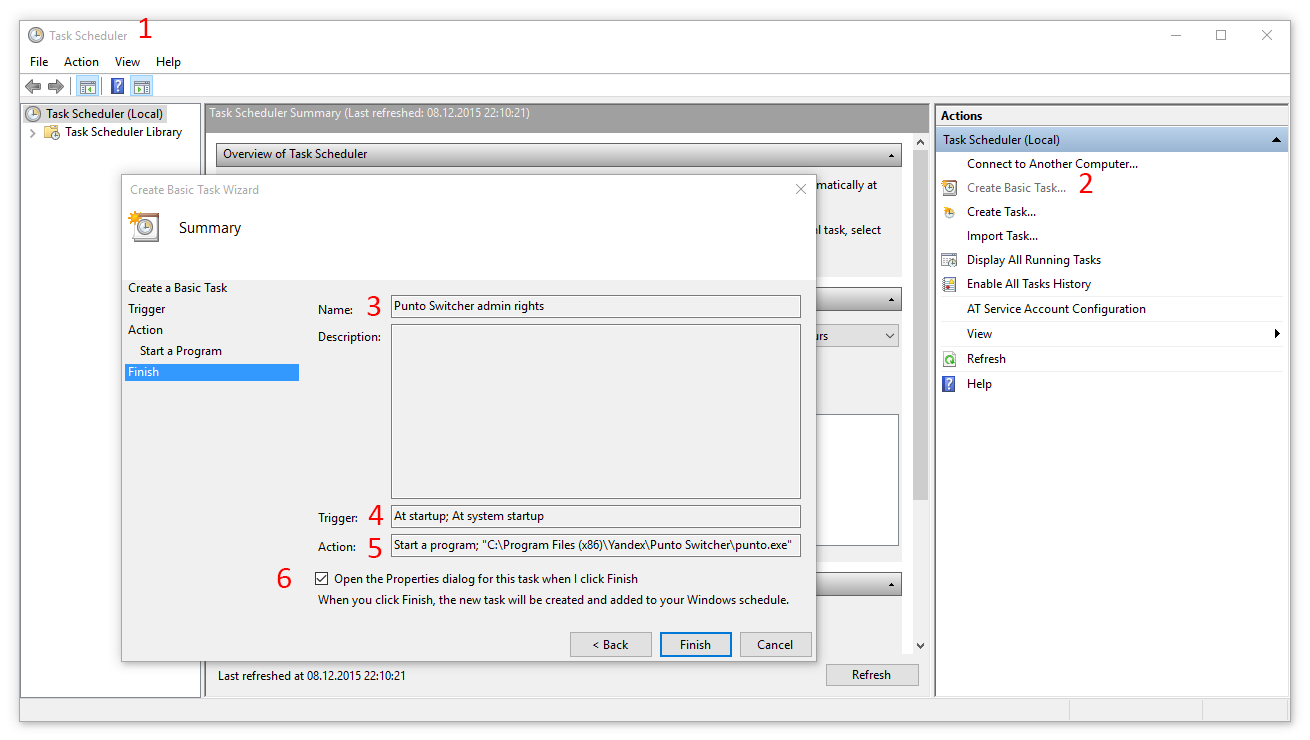Expand the Task Scheduler Library tree node
The image size is (1310, 740).
point(32,132)
